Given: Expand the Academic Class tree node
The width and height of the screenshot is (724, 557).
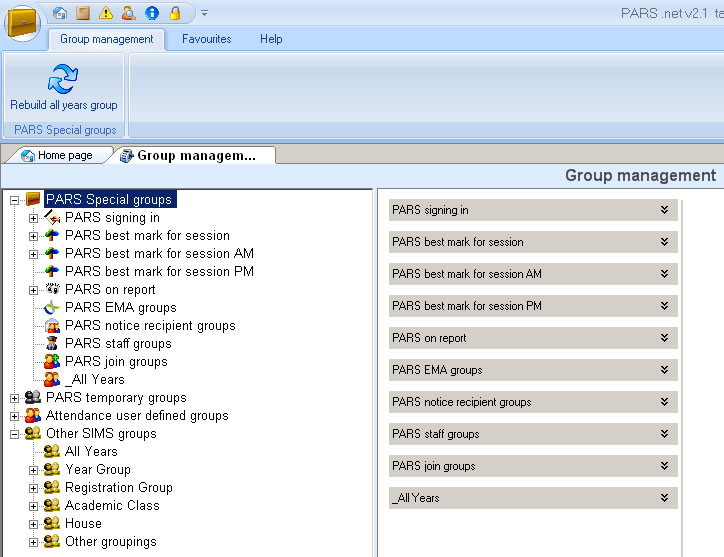Looking at the screenshot, I should coord(33,506).
